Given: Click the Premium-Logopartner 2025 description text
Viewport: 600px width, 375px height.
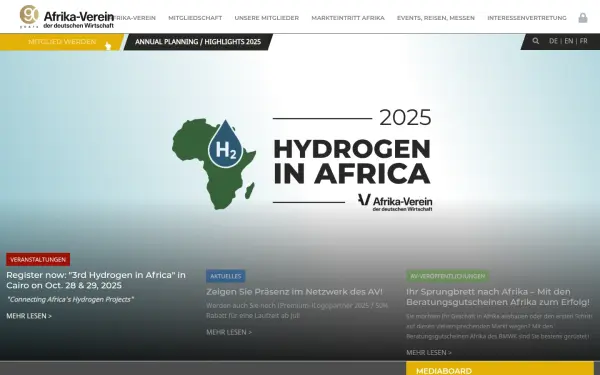Looking at the screenshot, I should coord(297,310).
